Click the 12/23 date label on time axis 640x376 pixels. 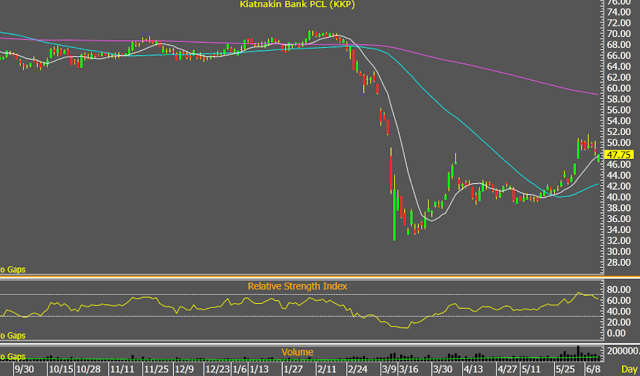218,369
